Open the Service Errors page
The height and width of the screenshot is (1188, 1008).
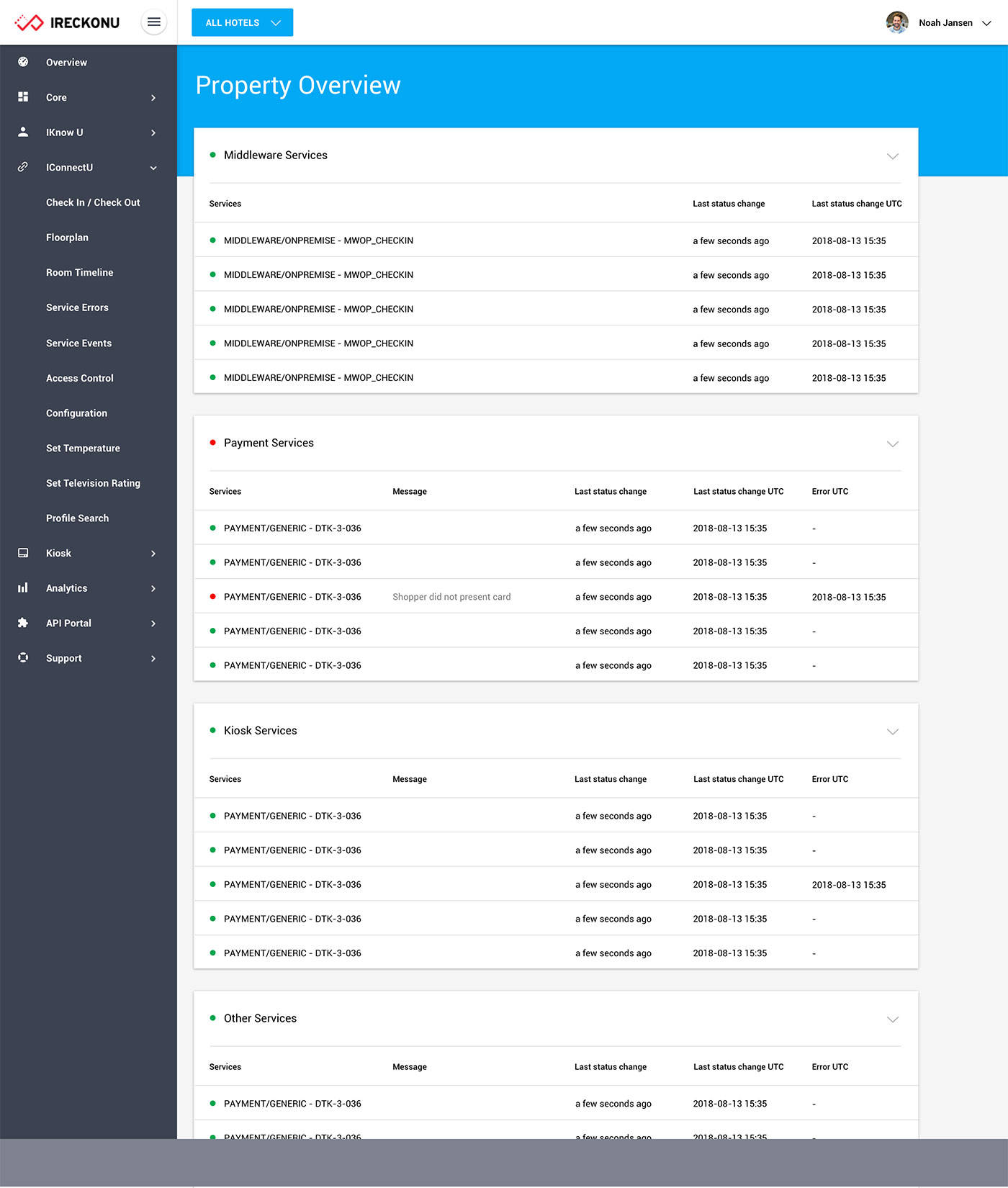(77, 307)
